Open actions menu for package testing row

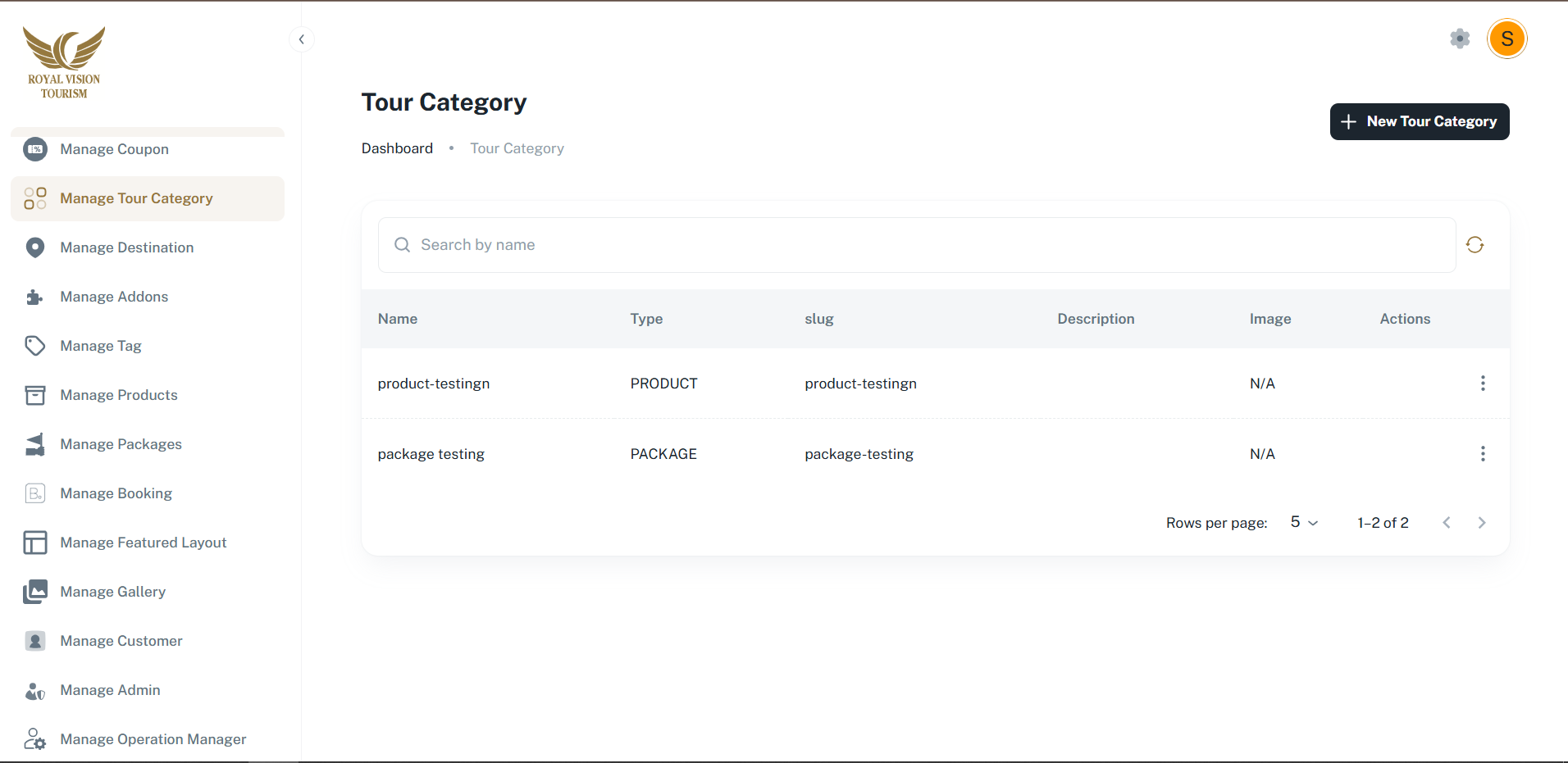pyautogui.click(x=1482, y=454)
